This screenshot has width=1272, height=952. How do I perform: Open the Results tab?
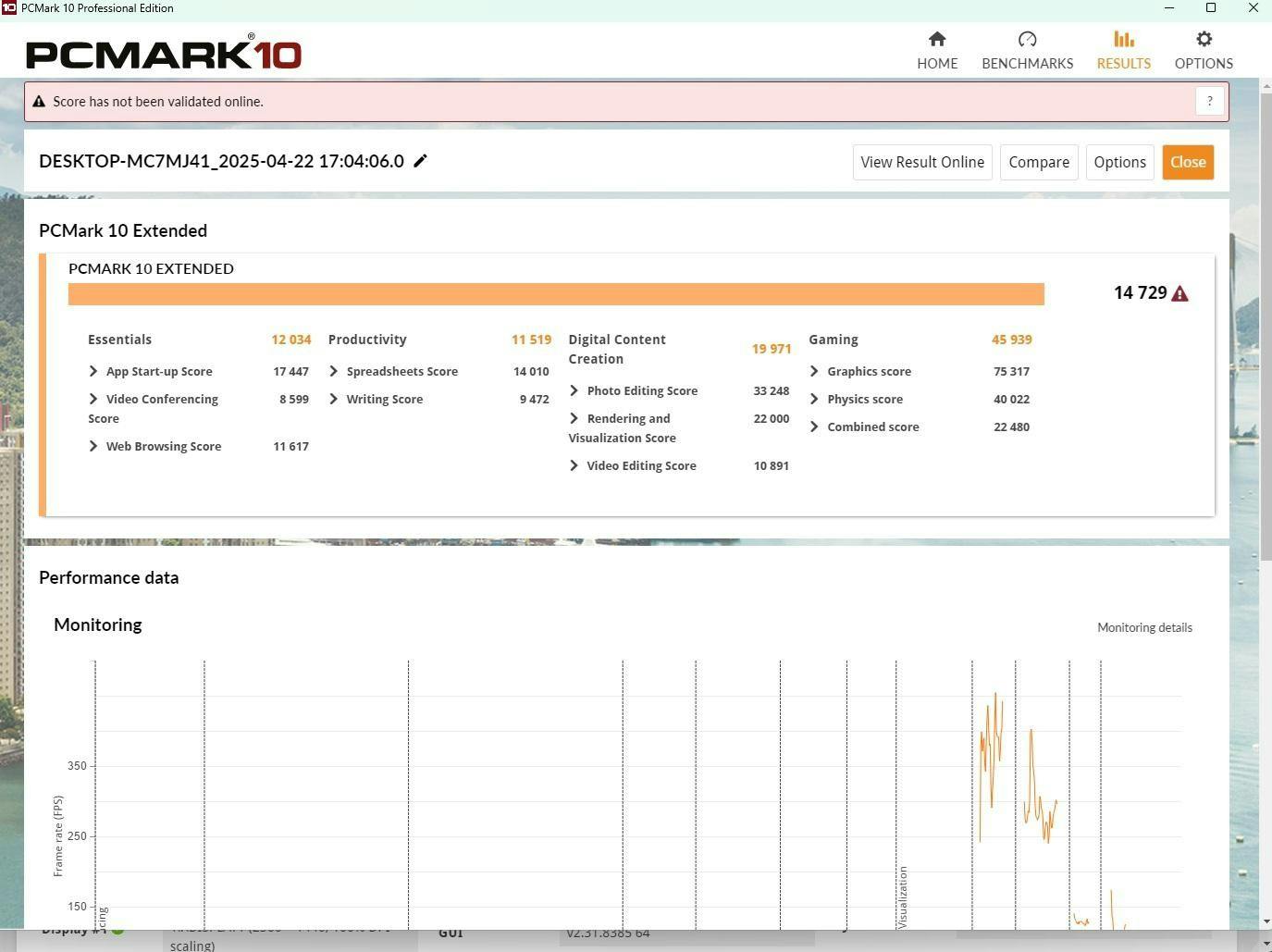(x=1123, y=50)
